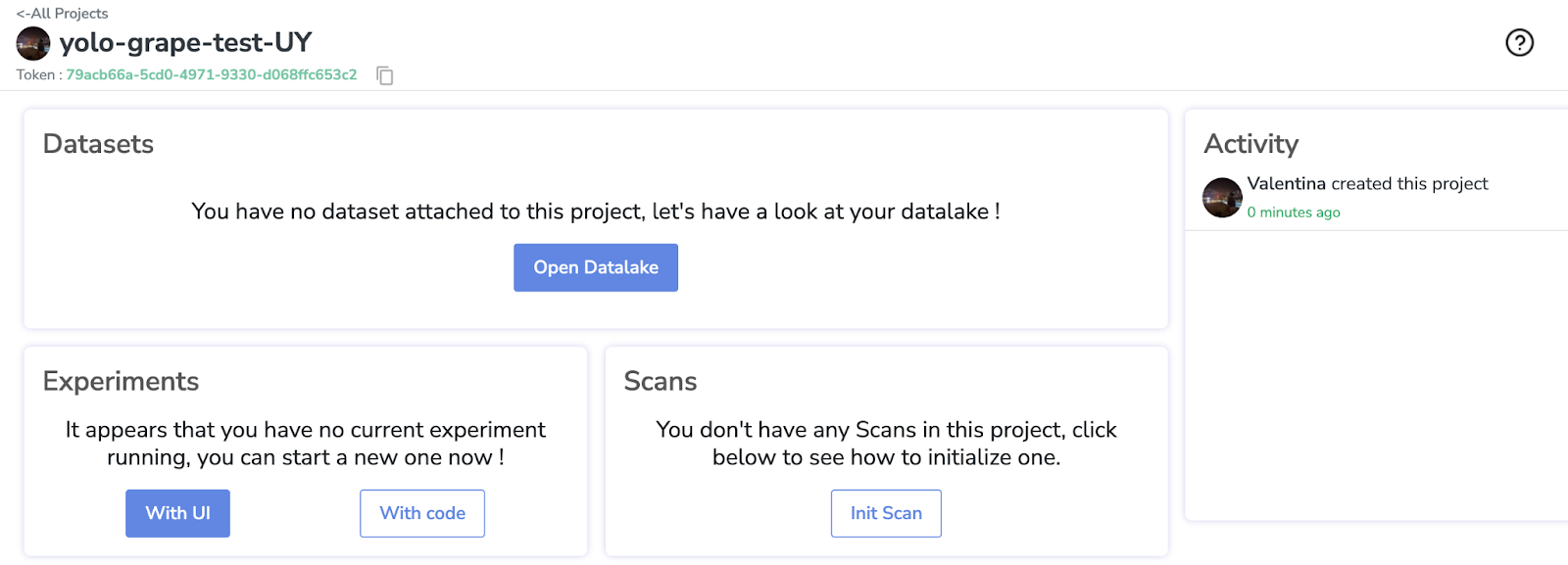Copy the project token with the clipboard icon

click(x=385, y=75)
